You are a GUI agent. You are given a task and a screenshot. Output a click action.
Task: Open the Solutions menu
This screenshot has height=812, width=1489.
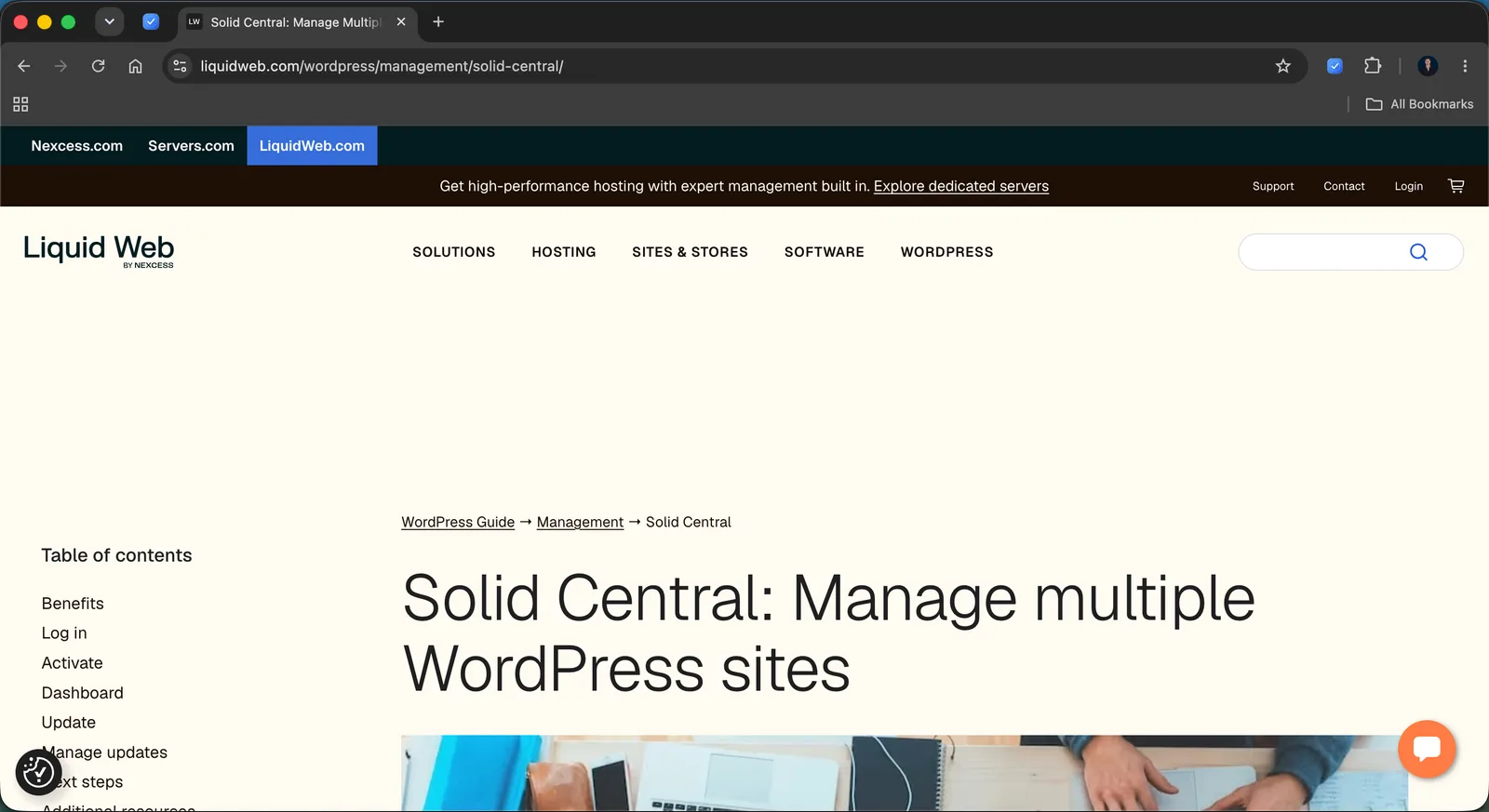454,252
